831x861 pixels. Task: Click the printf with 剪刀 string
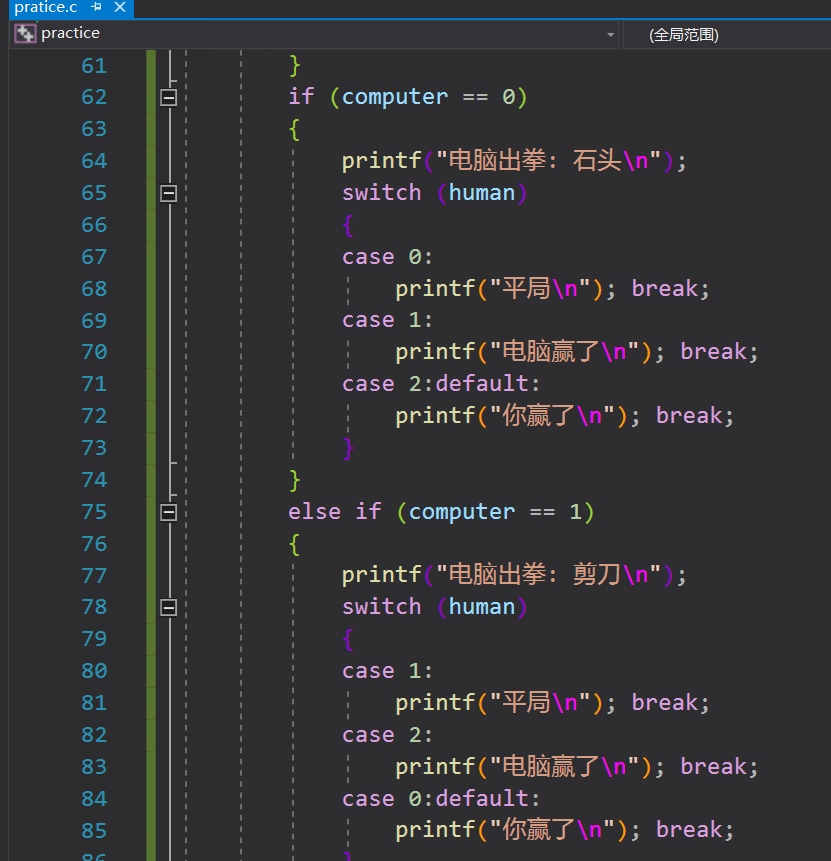pyautogui.click(x=514, y=575)
